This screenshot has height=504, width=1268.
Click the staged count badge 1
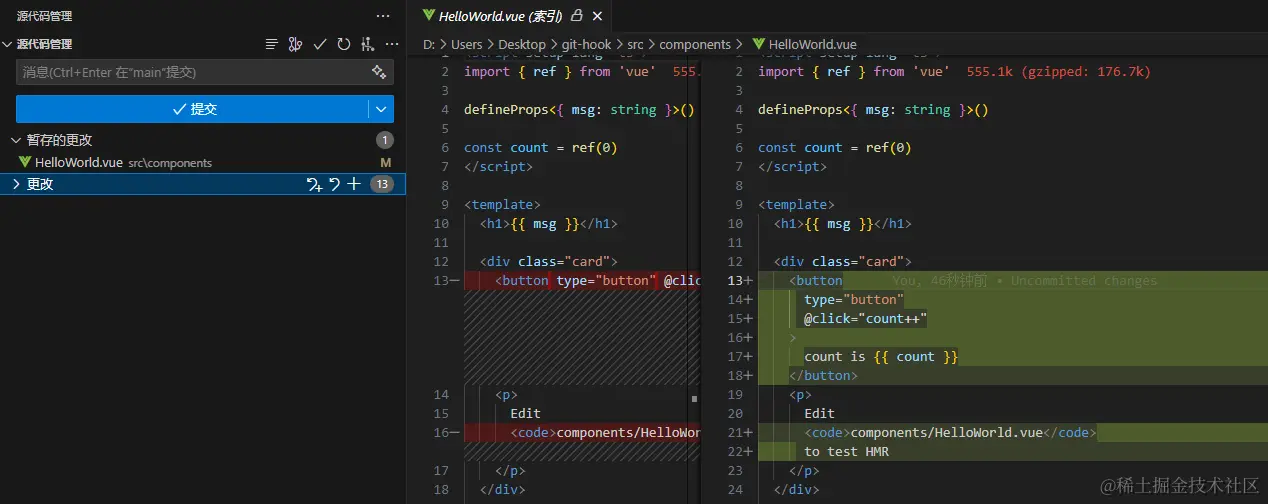click(x=385, y=140)
